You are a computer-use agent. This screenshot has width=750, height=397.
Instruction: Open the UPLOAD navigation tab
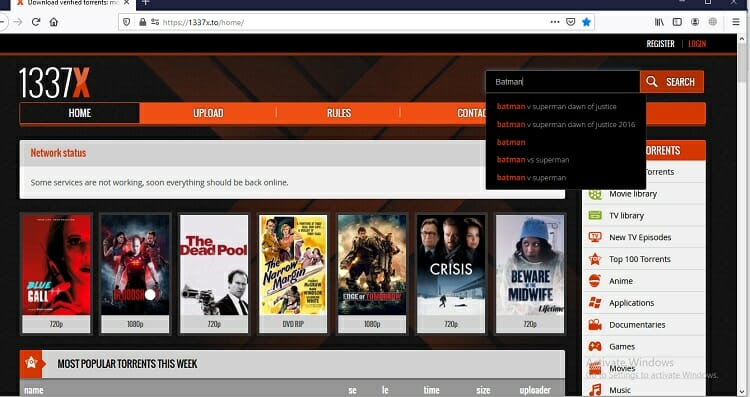tap(208, 113)
